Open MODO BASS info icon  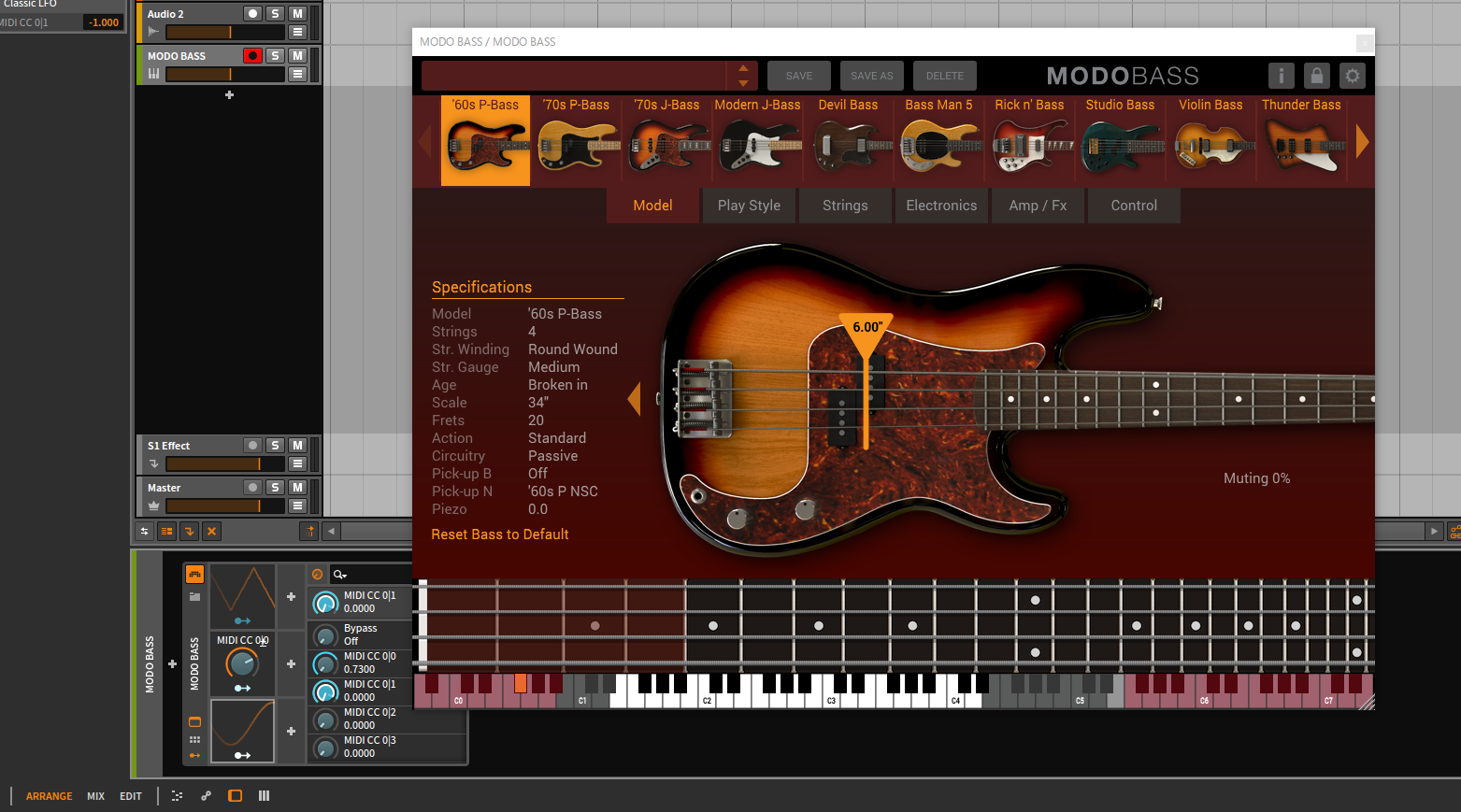tap(1282, 76)
